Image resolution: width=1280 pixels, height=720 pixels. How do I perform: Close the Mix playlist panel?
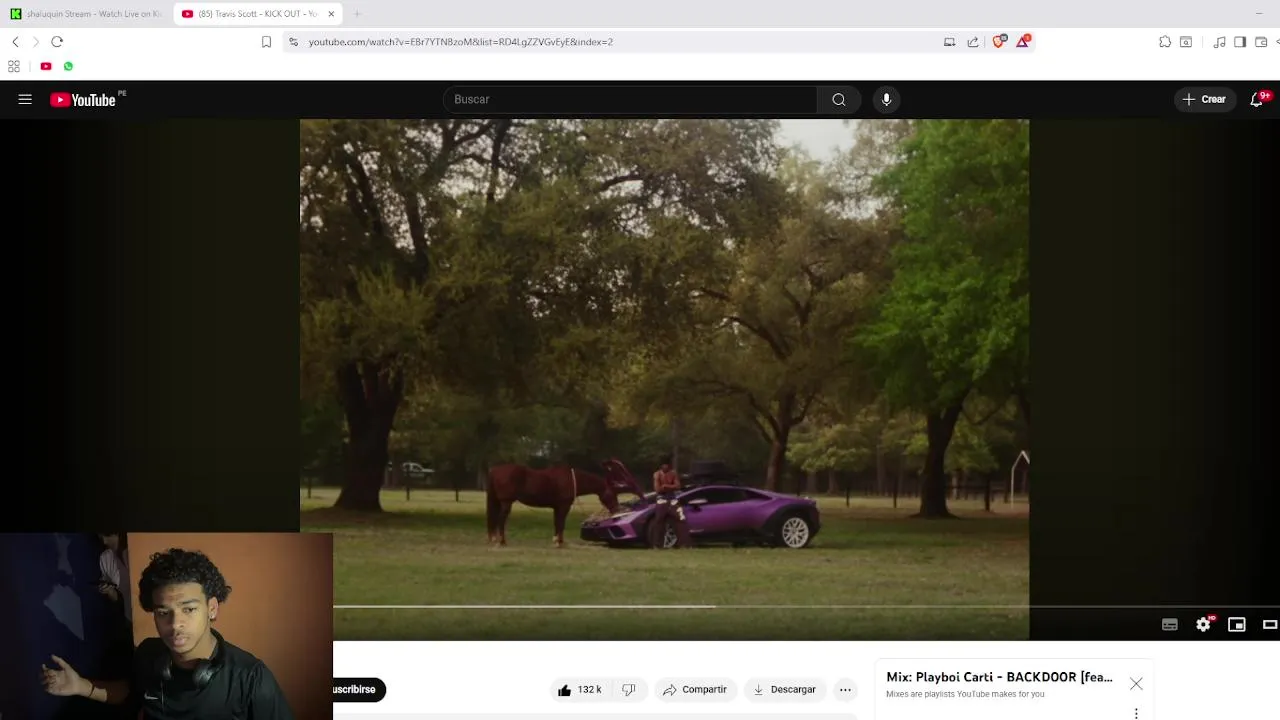(1136, 684)
